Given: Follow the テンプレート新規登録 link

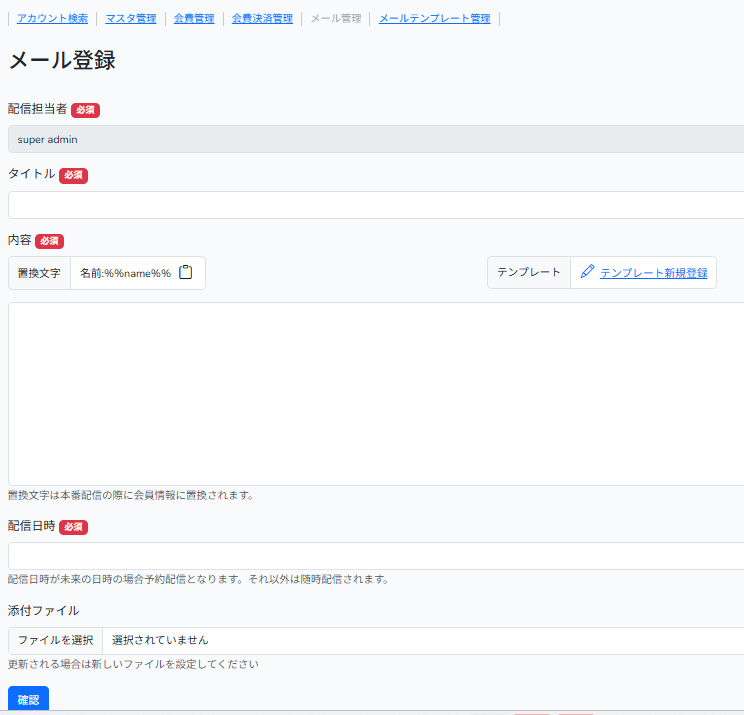Looking at the screenshot, I should click(x=653, y=273).
